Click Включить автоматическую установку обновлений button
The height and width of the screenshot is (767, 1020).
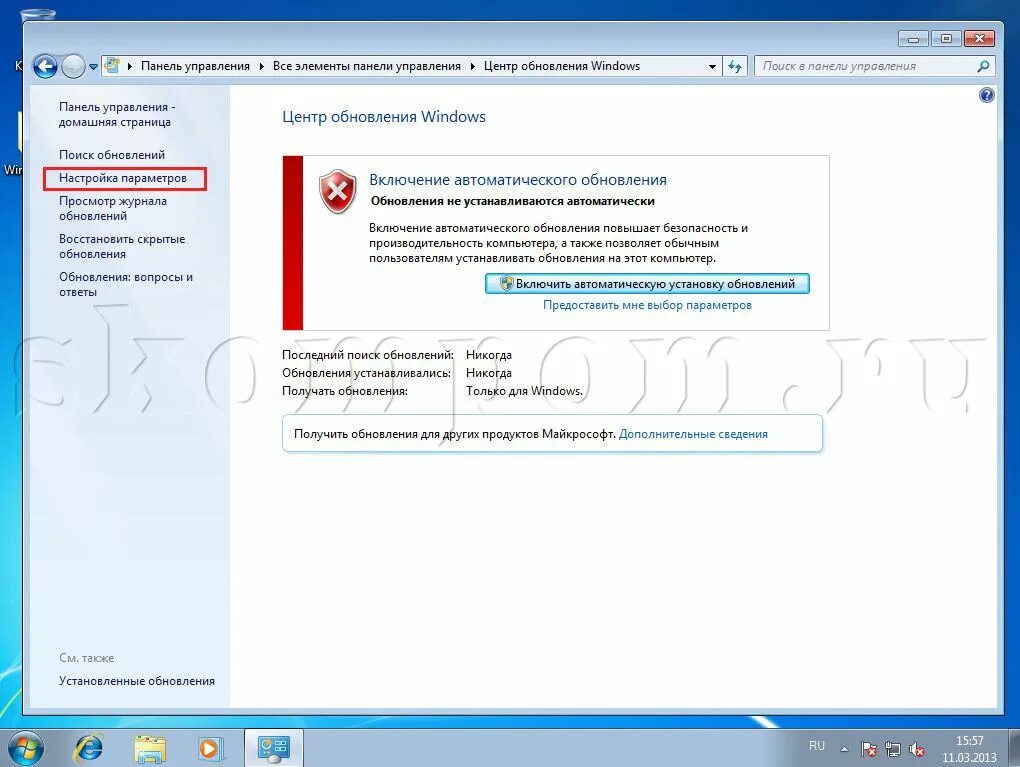[x=647, y=284]
